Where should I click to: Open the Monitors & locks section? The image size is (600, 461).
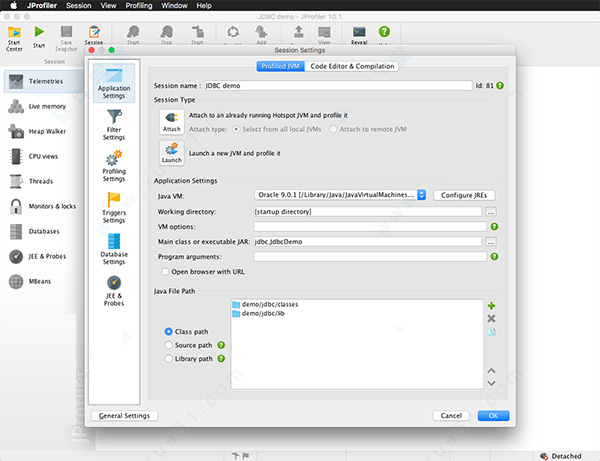(44, 206)
